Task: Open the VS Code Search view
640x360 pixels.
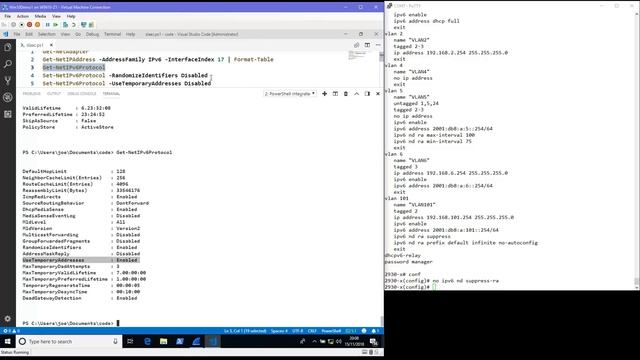Action: point(8,64)
